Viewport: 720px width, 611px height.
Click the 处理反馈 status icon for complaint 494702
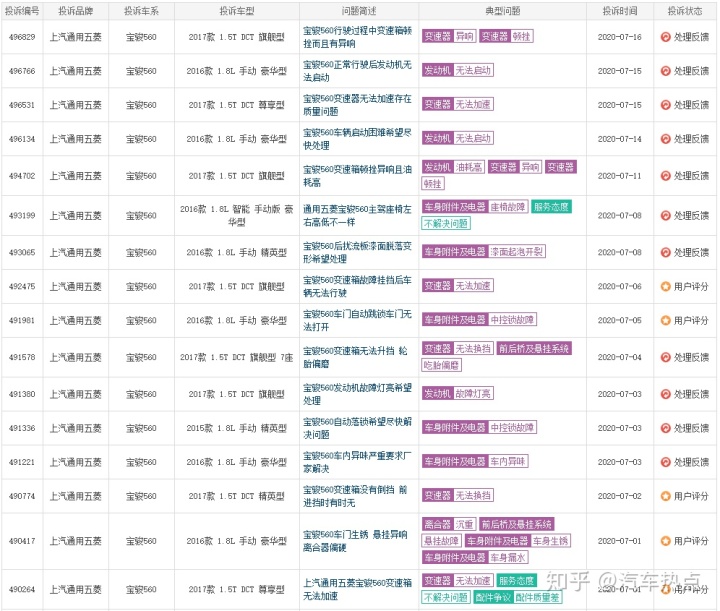click(665, 176)
